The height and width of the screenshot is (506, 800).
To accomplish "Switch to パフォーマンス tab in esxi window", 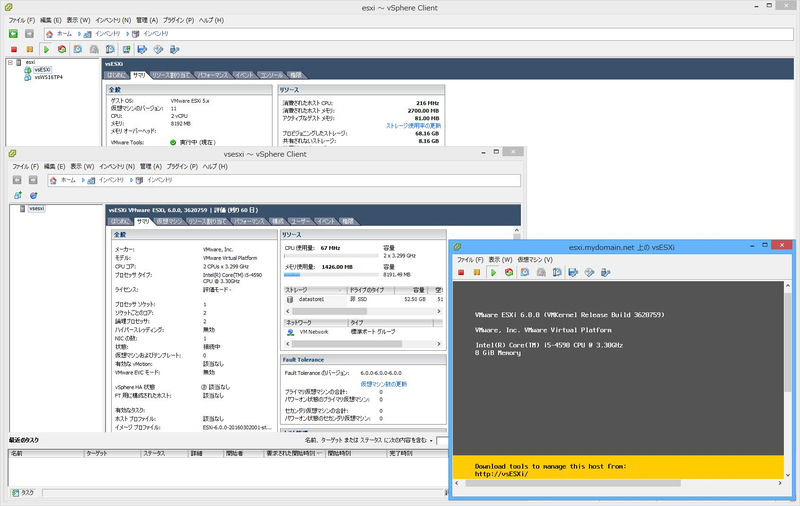I will [213, 75].
